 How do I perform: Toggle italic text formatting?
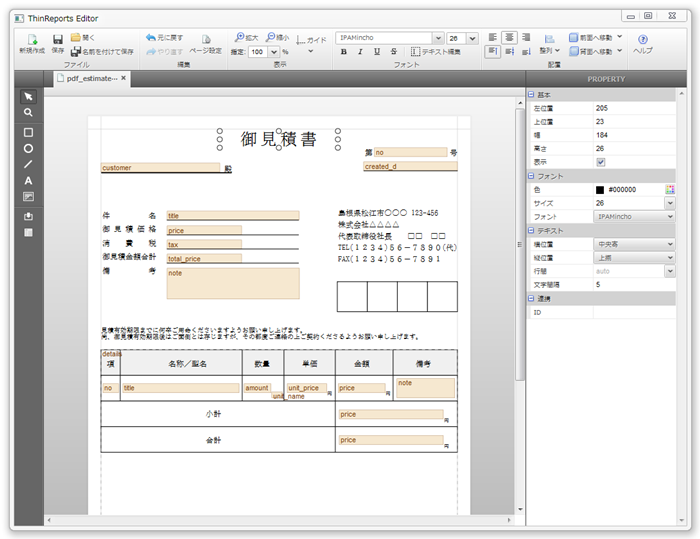(x=360, y=51)
